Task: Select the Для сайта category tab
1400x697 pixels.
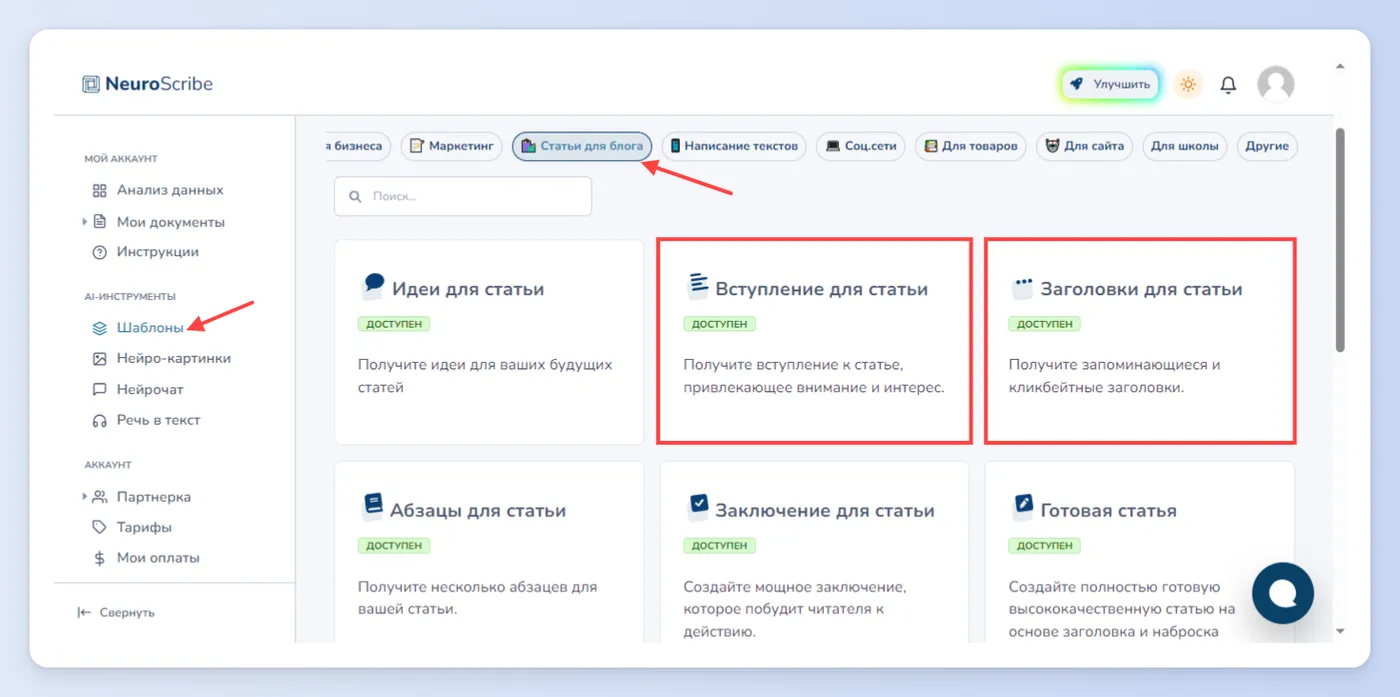Action: 1084,146
